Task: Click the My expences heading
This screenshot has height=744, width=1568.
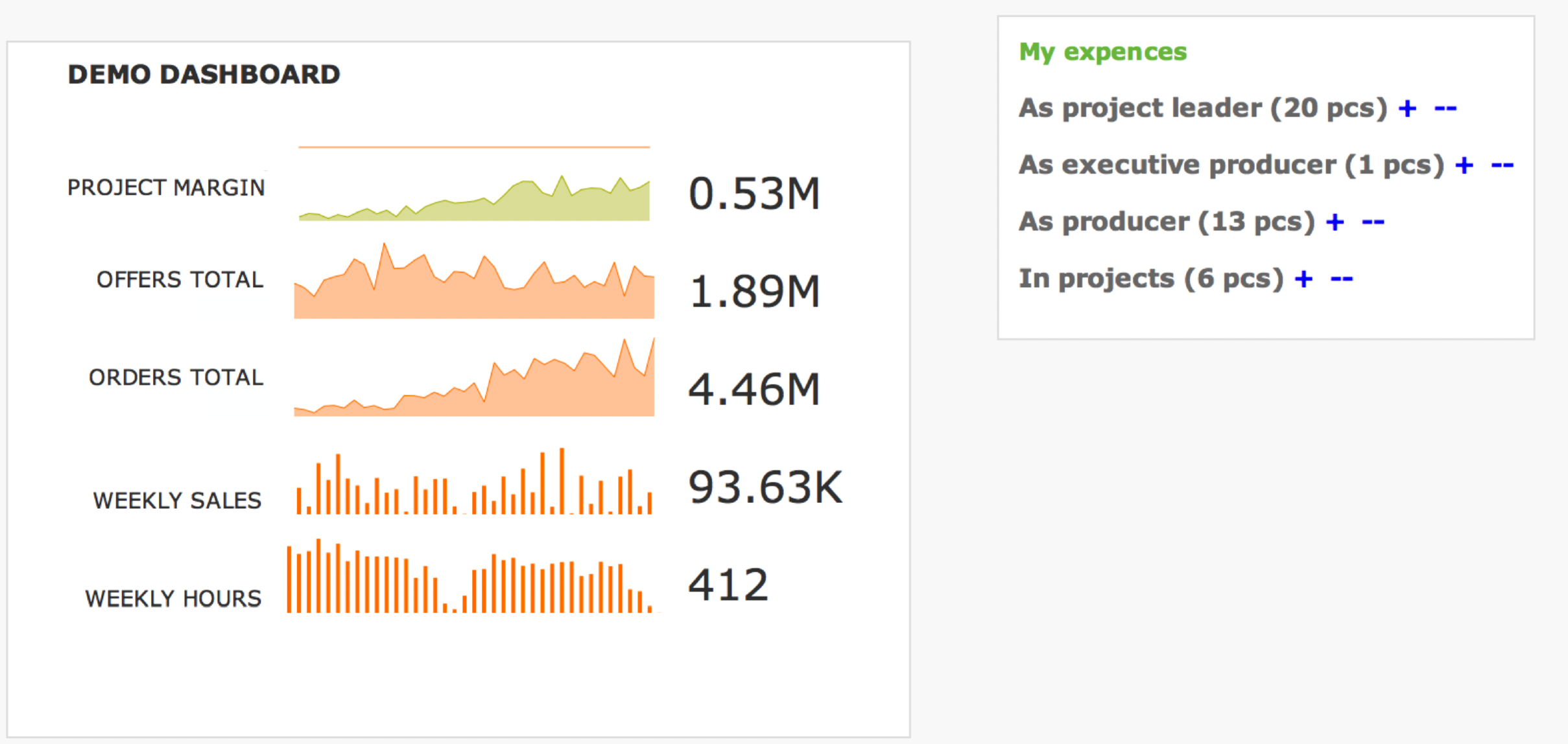Action: 1102,52
